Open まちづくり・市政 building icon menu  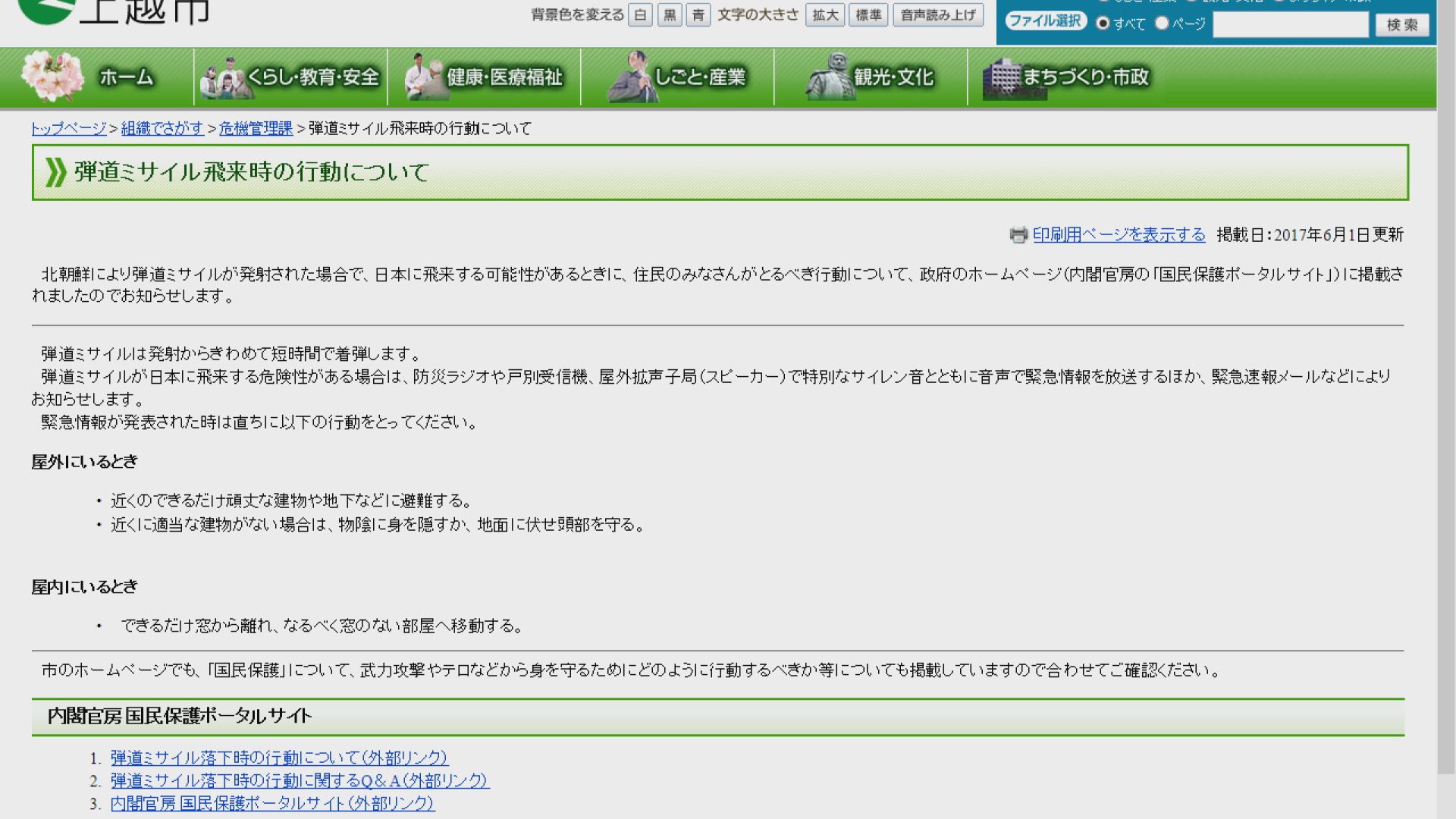[x=1003, y=77]
